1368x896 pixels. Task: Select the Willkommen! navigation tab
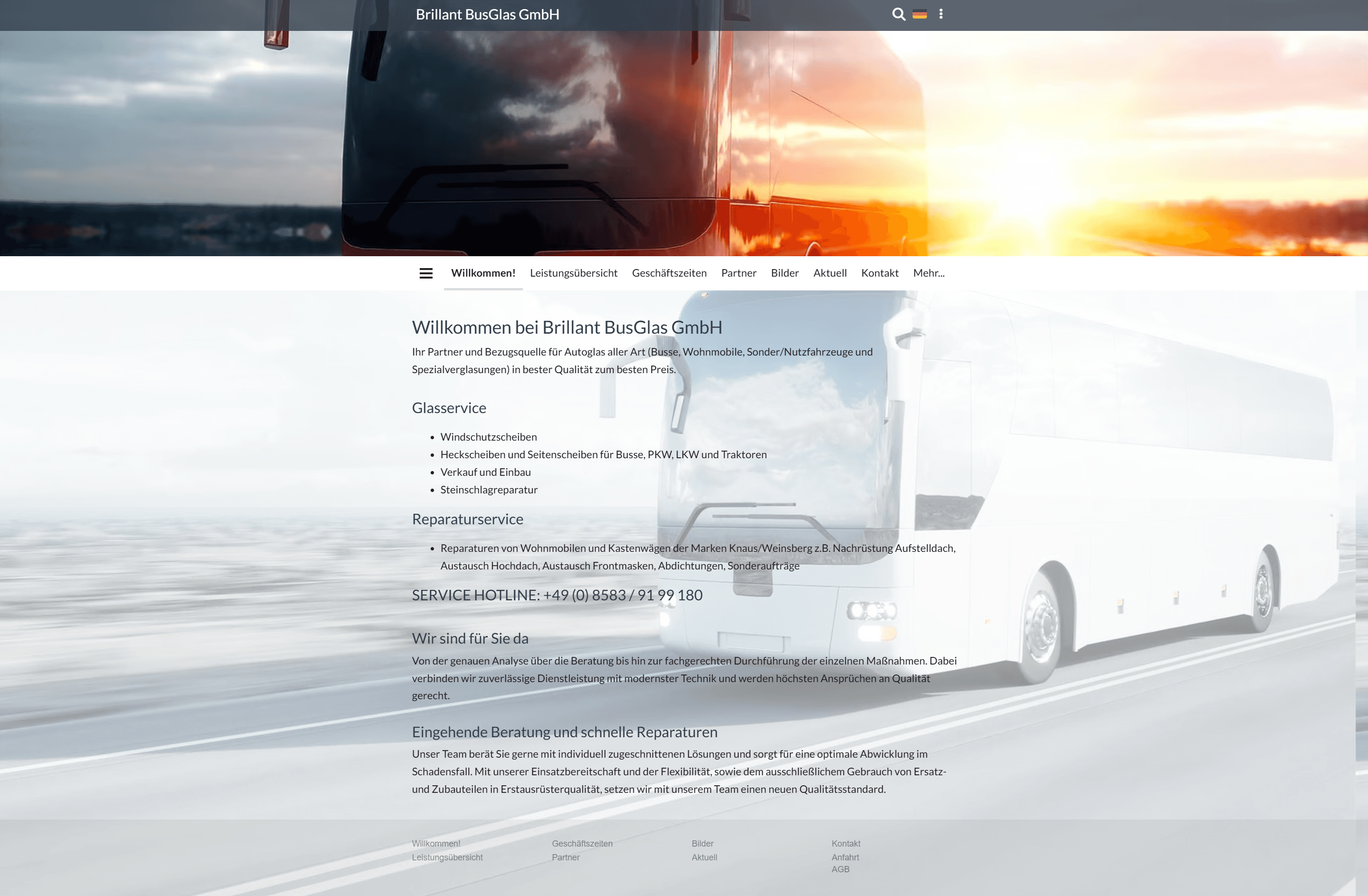pos(483,273)
